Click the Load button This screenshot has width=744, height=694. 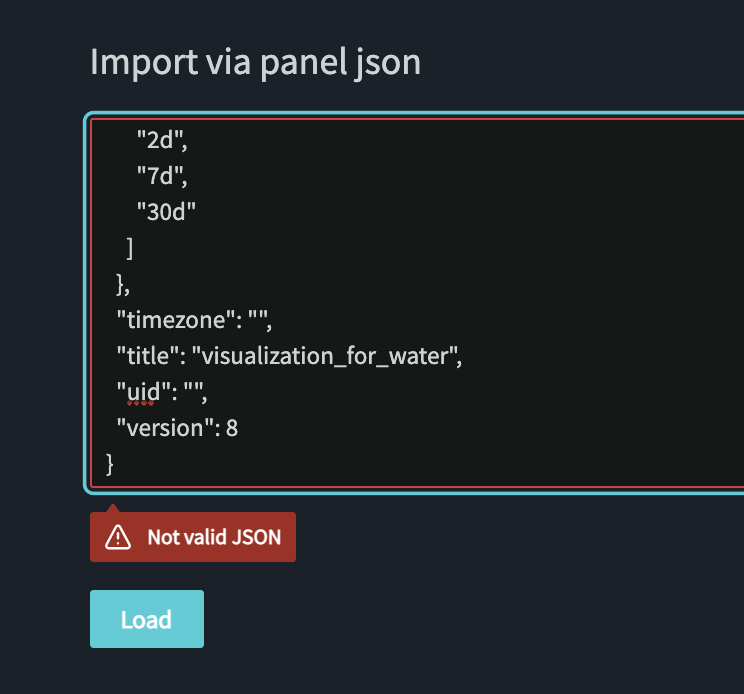[x=146, y=619]
